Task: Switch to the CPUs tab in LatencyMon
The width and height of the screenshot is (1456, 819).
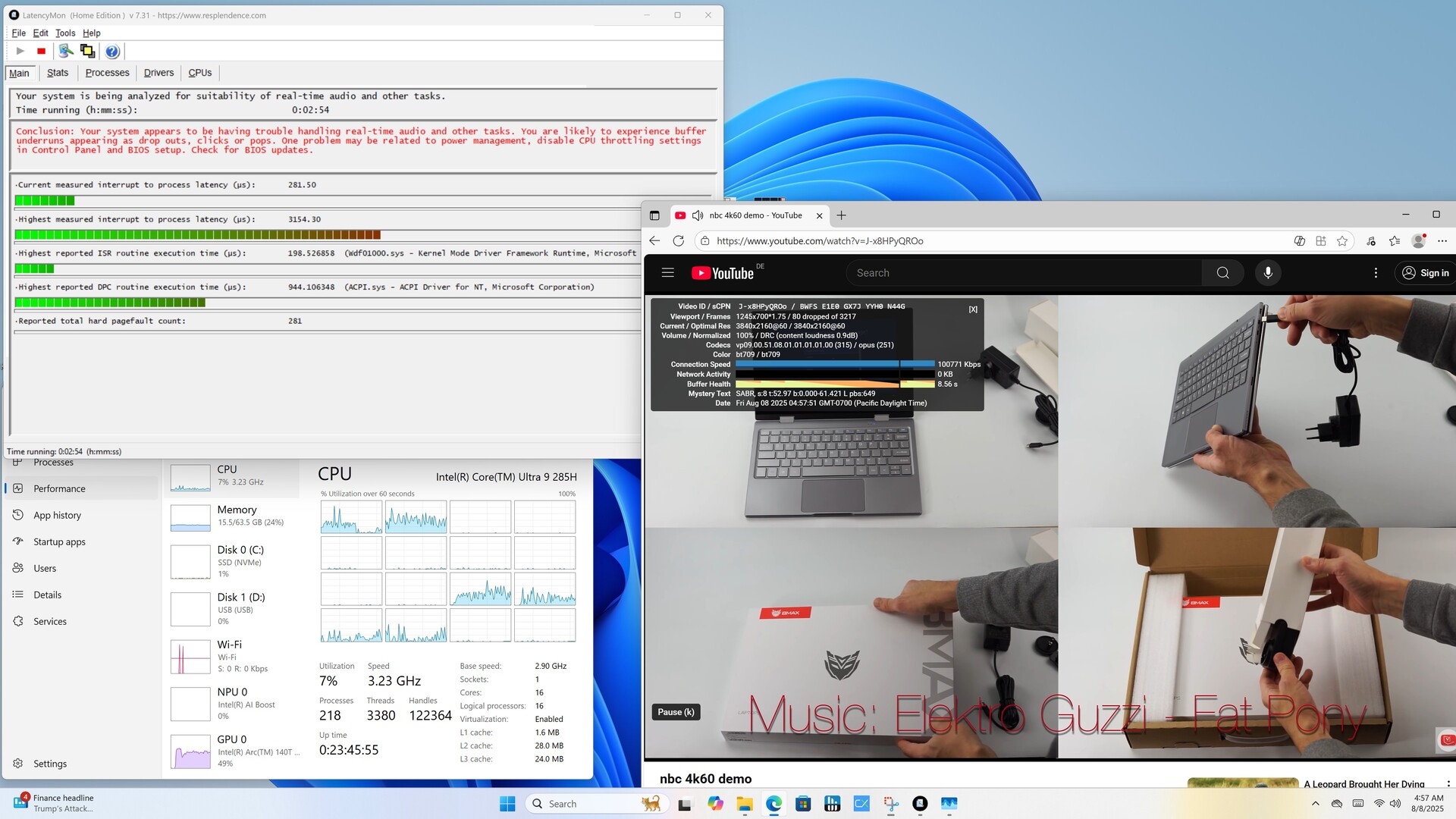Action: 200,73
